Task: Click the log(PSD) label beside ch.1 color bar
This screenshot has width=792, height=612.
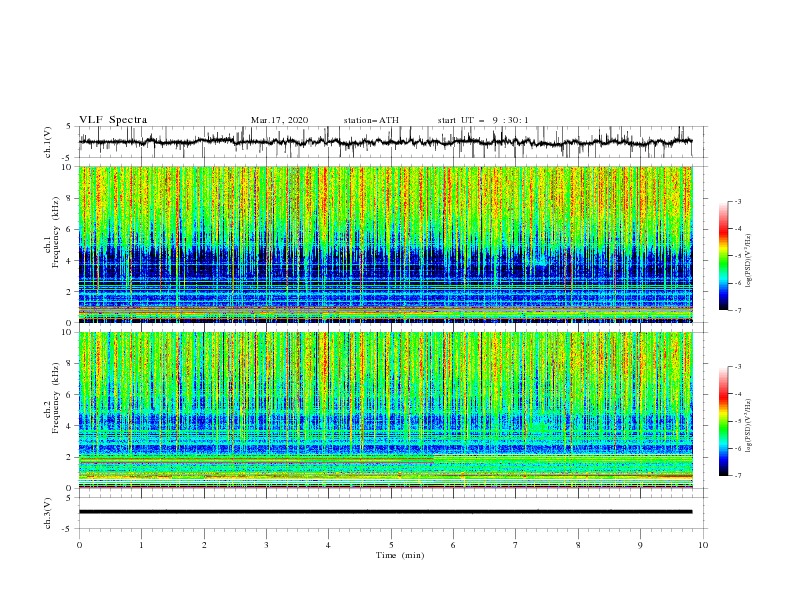Action: coord(749,261)
